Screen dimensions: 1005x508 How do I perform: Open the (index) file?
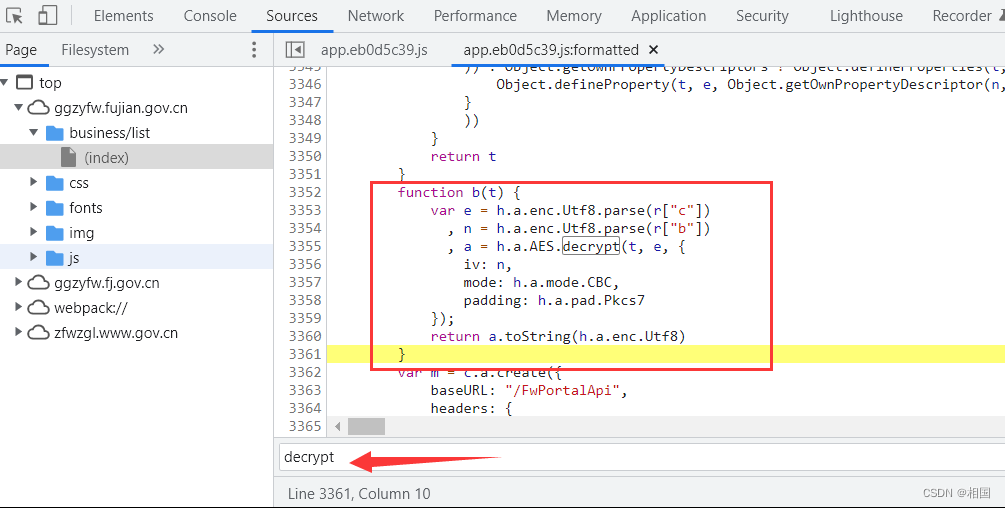click(106, 158)
